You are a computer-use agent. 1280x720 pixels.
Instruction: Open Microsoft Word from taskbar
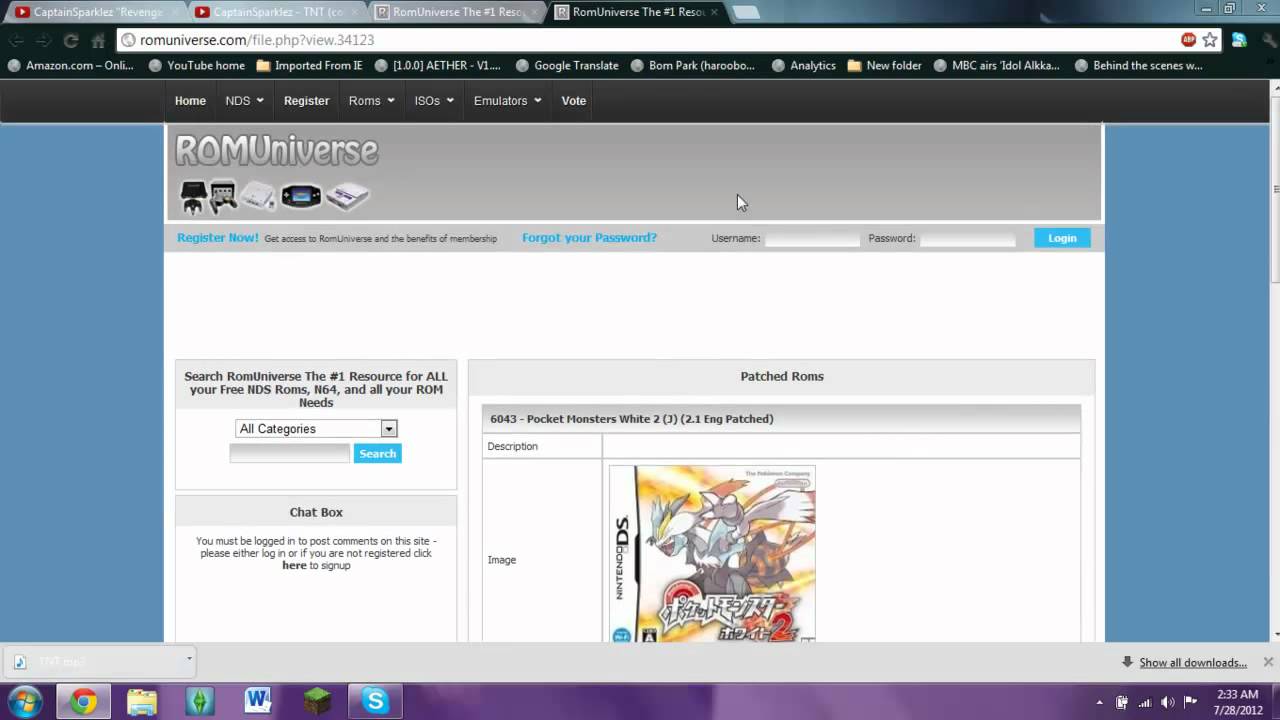pos(258,701)
